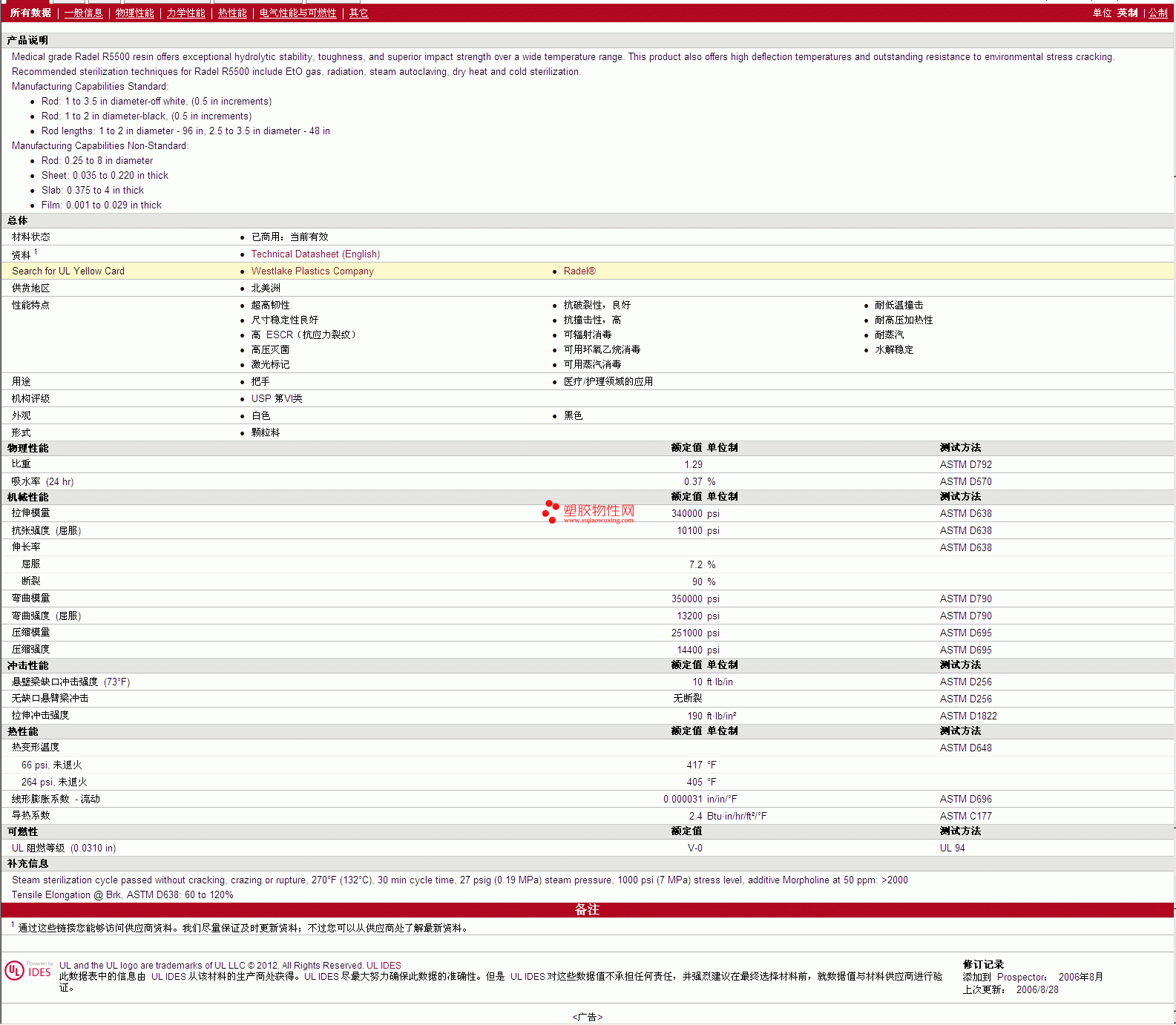Switch to the 物理性能 tab
This screenshot has height=1025, width=1176.
pos(134,13)
